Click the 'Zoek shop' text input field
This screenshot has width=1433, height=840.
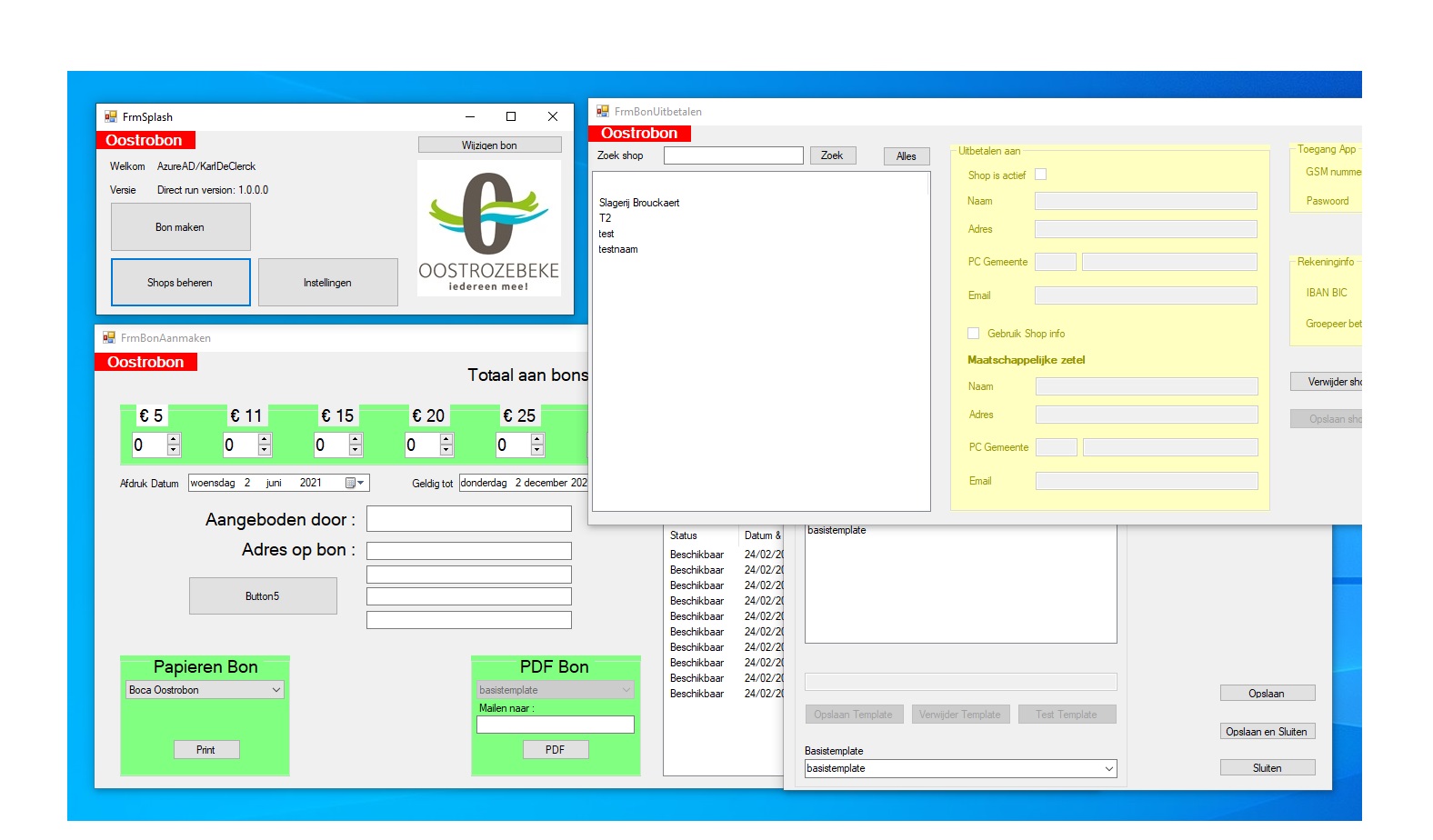click(733, 155)
